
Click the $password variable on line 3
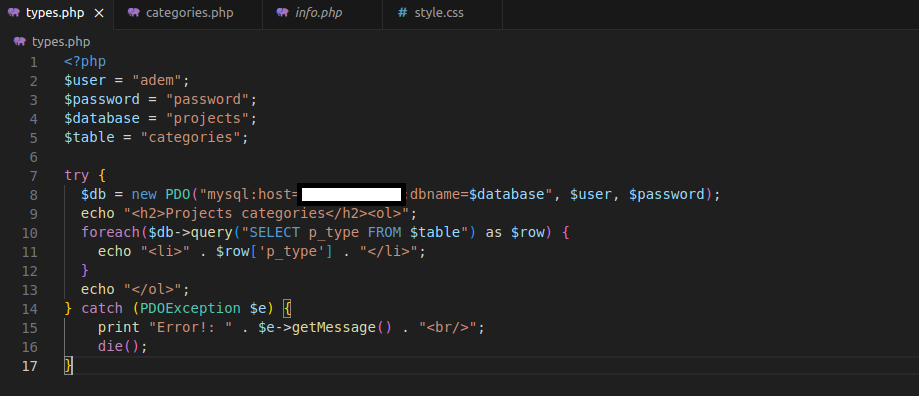point(102,99)
